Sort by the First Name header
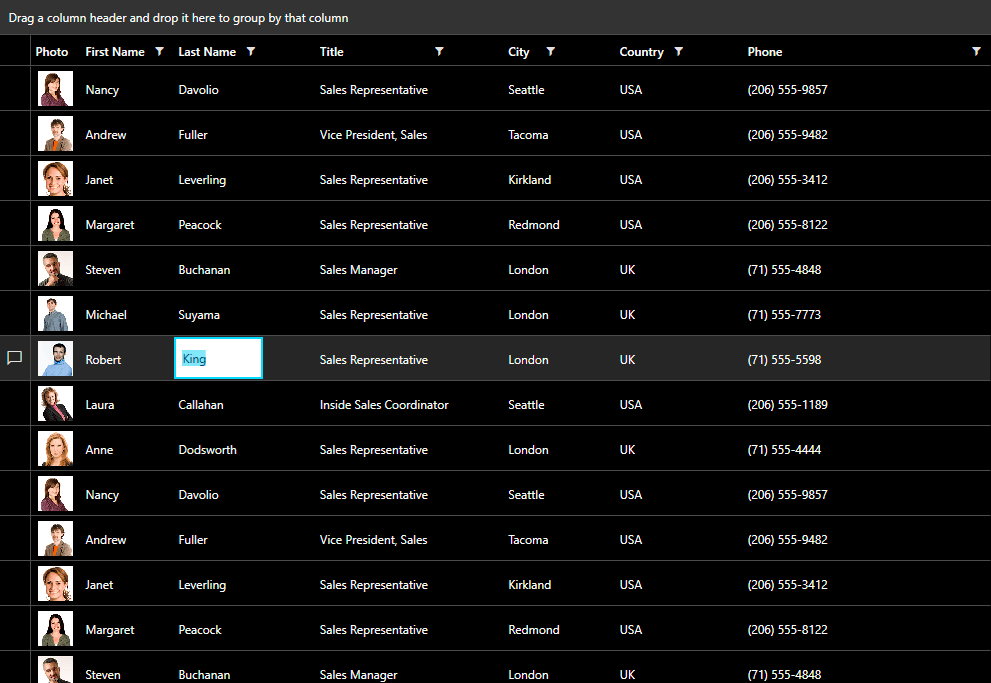Viewport: 991px width, 683px height. pyautogui.click(x=115, y=52)
